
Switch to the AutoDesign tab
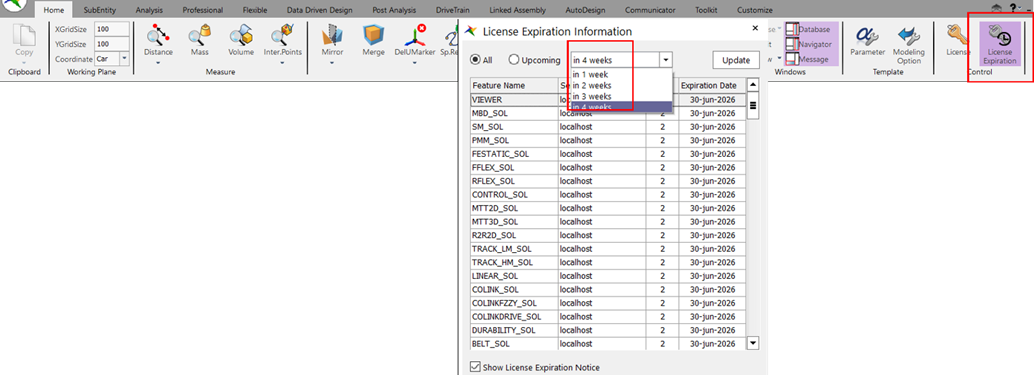584,11
